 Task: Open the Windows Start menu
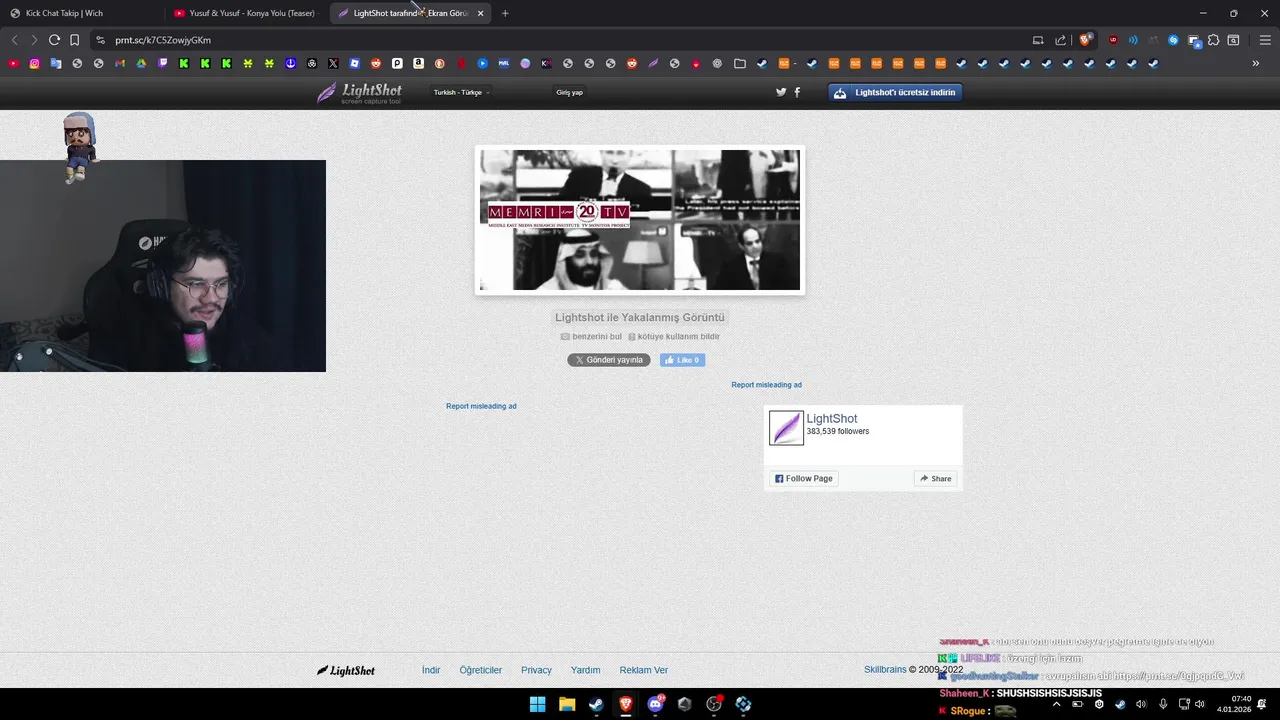[537, 704]
